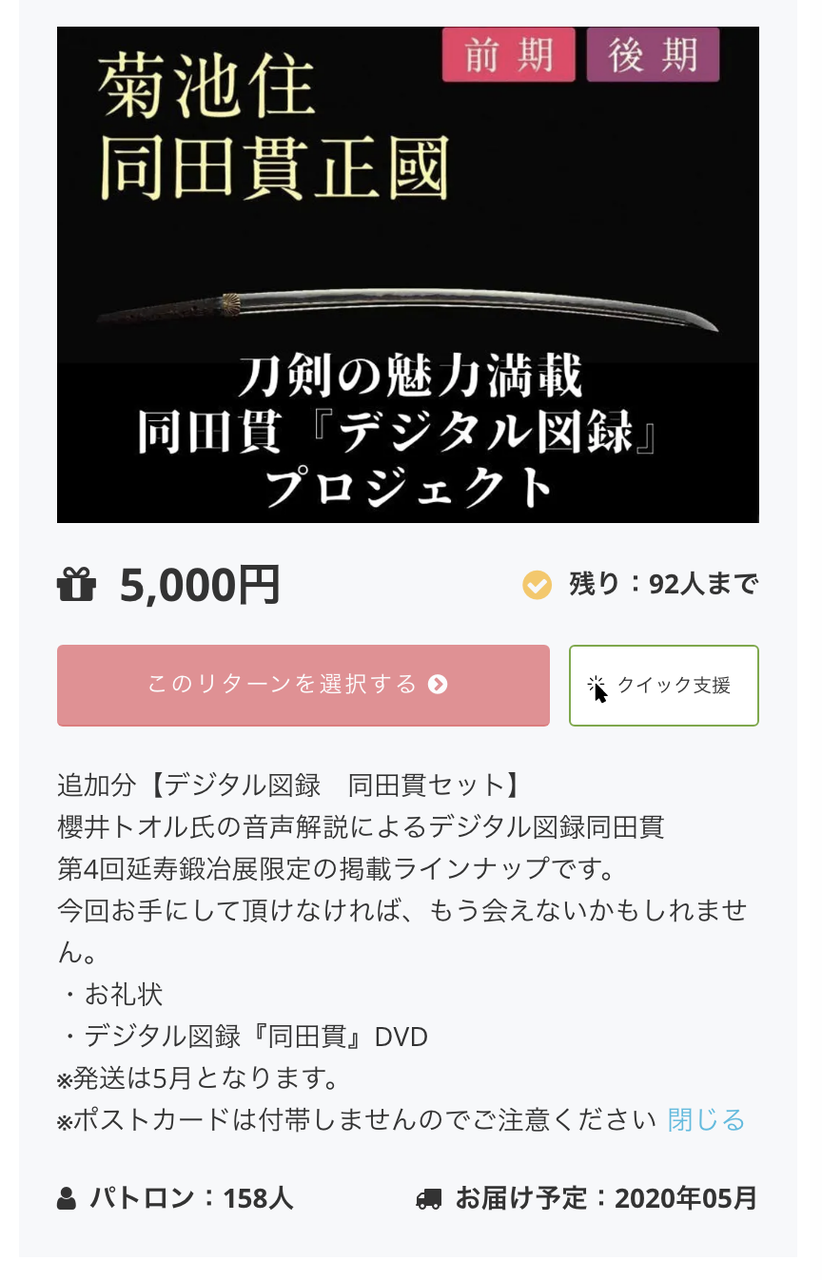Click the 追加分【デジタル図録 同田貫セット】 heading line
Screen dimensions: 822x1280
point(289,785)
